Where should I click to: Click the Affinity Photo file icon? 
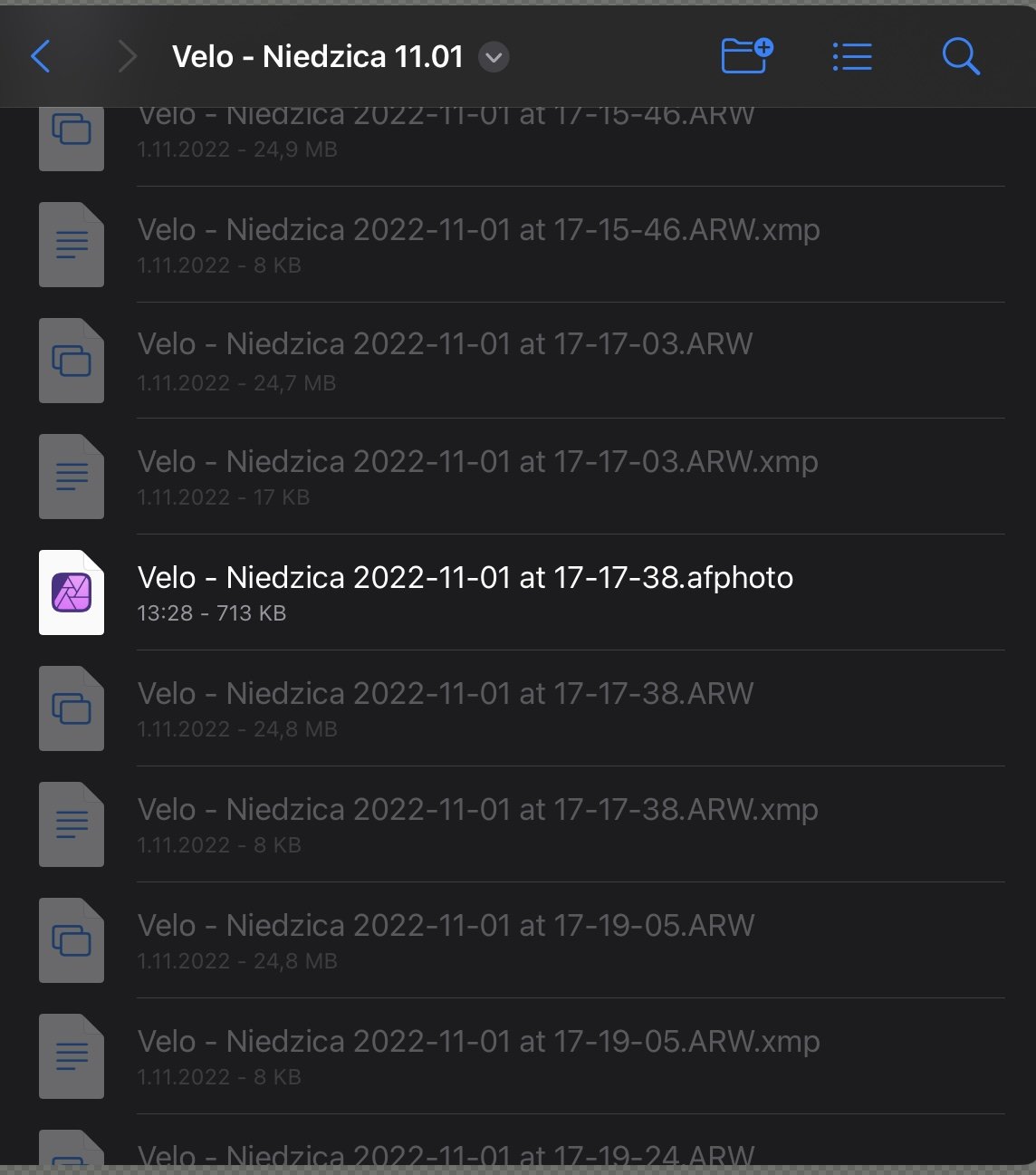pyautogui.click(x=72, y=592)
